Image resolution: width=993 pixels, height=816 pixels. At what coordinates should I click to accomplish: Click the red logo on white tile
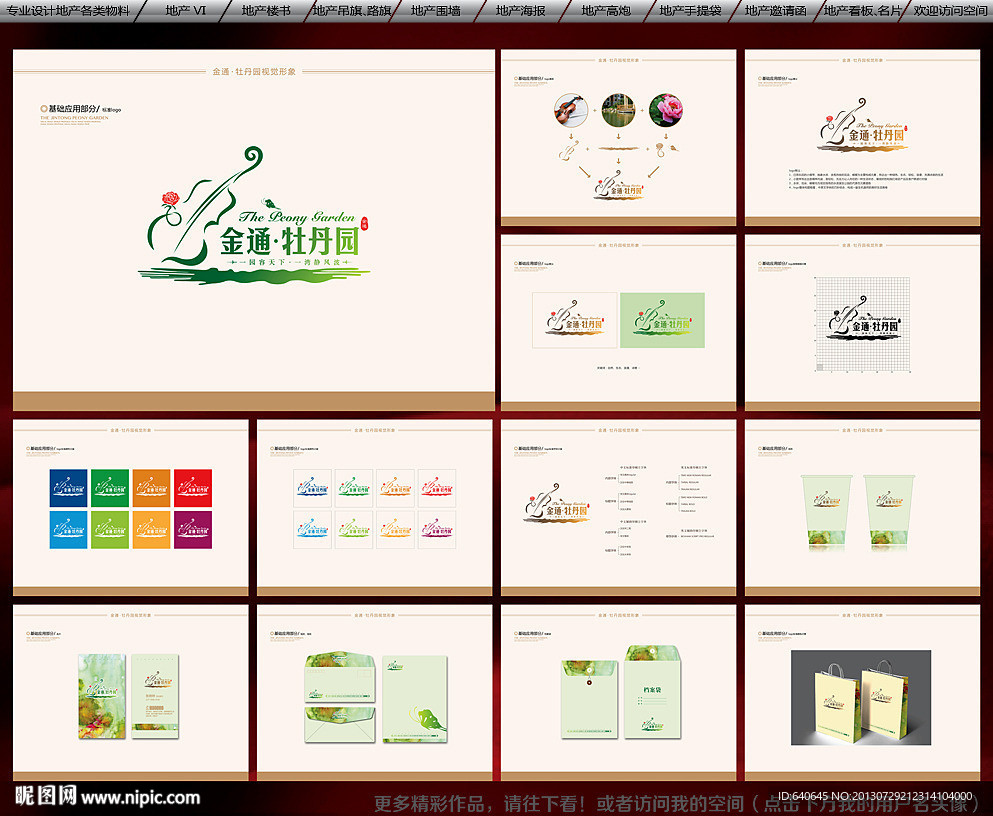437,488
